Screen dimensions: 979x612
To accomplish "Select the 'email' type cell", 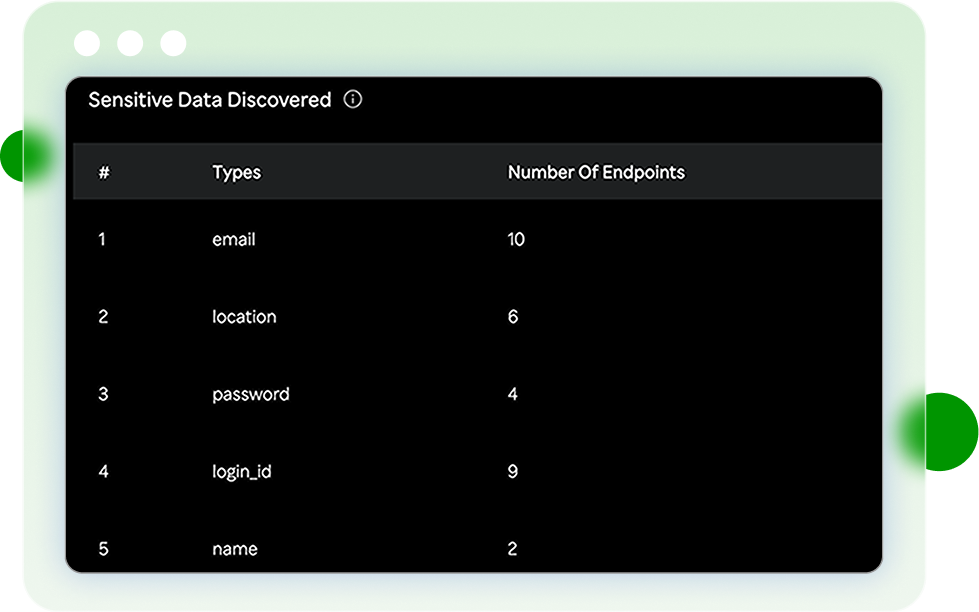I will tap(234, 239).
